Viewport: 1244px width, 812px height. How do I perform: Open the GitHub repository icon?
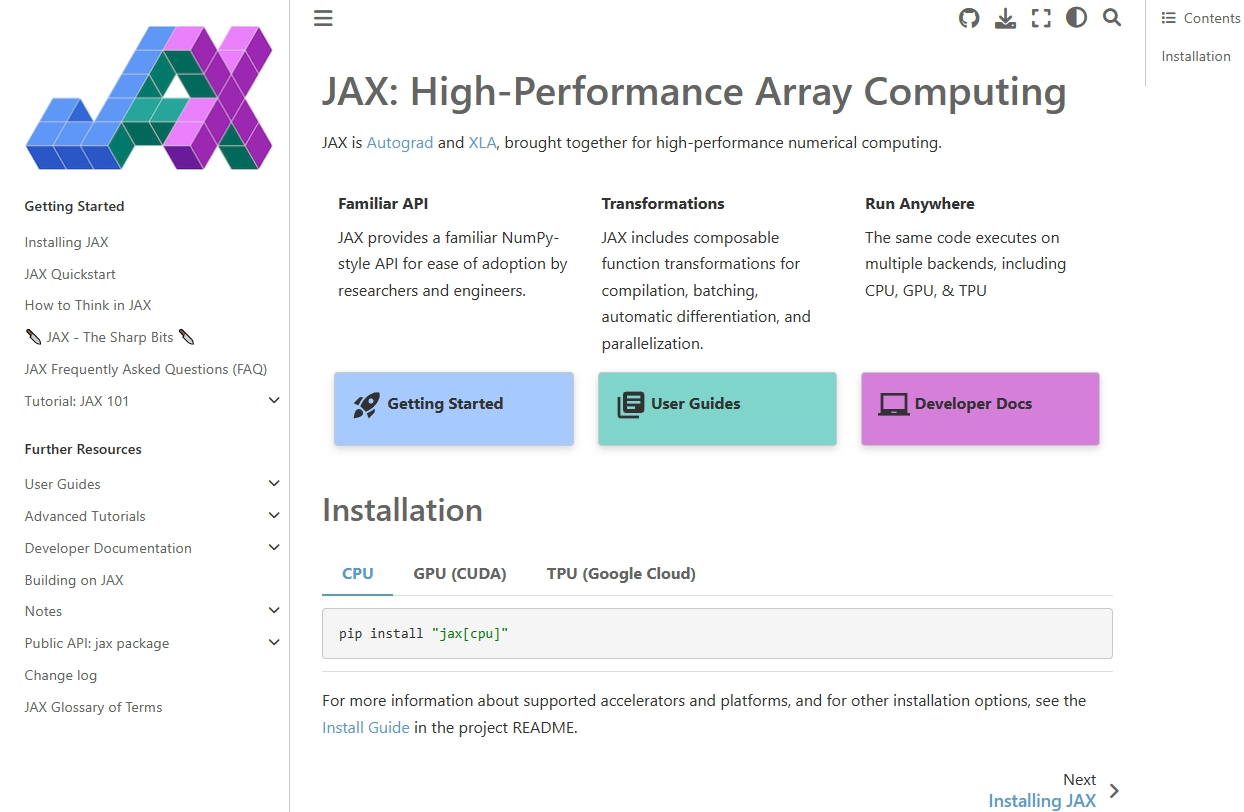pos(969,18)
